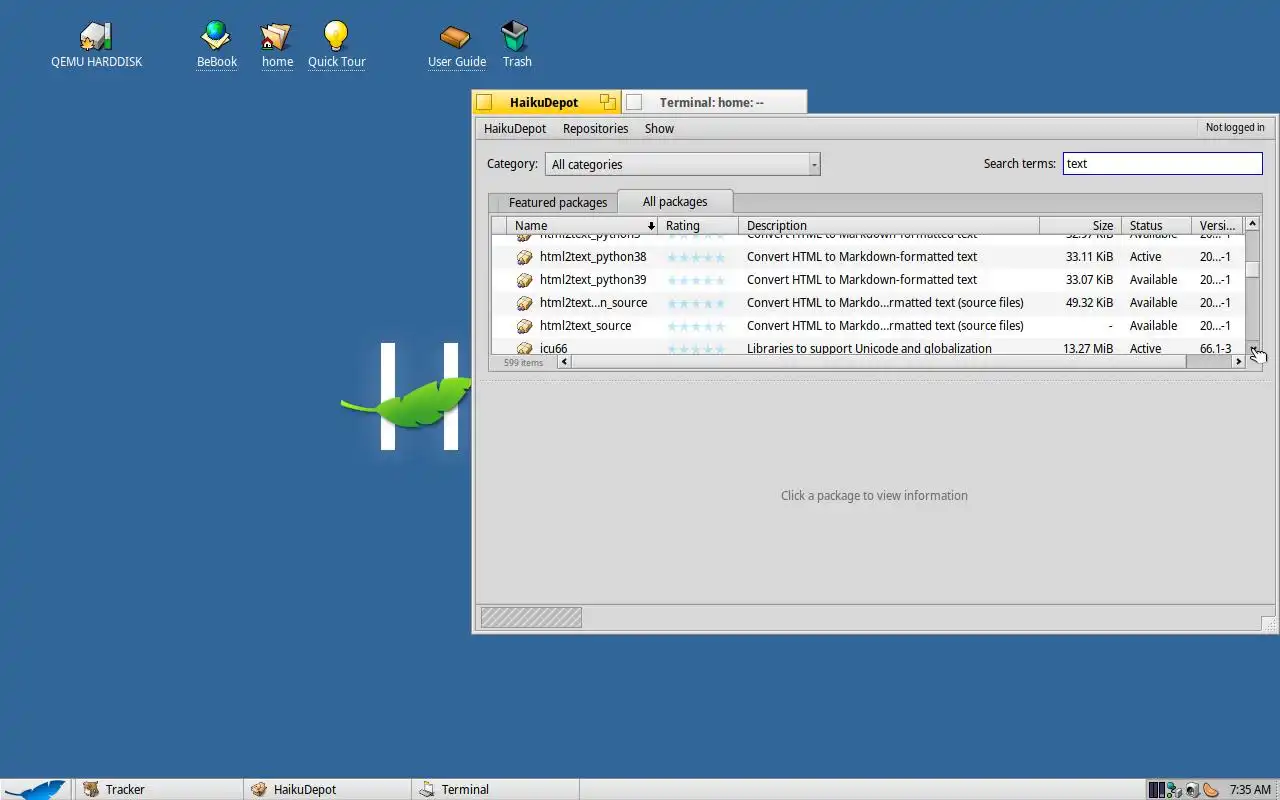Sort by Name column header
This screenshot has width=1280, height=800.
tap(582, 226)
